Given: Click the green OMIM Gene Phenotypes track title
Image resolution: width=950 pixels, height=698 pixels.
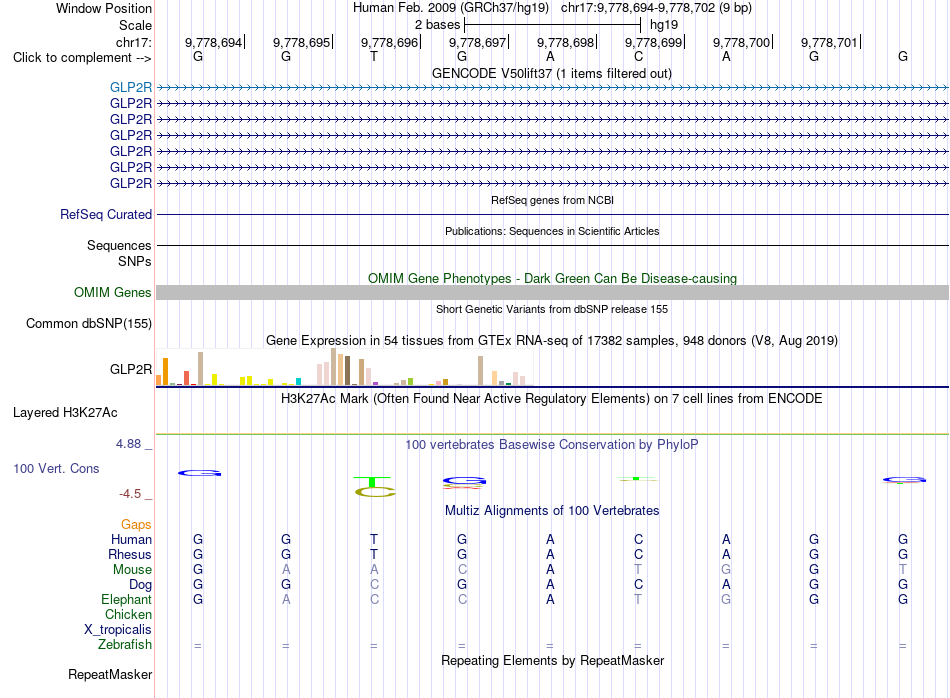Looking at the screenshot, I should pyautogui.click(x=553, y=278).
